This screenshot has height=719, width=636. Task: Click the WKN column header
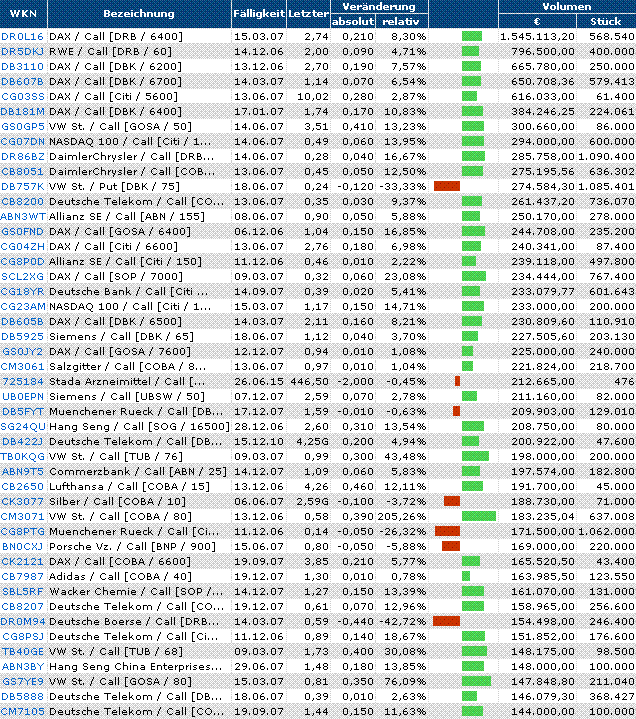[x=23, y=14]
